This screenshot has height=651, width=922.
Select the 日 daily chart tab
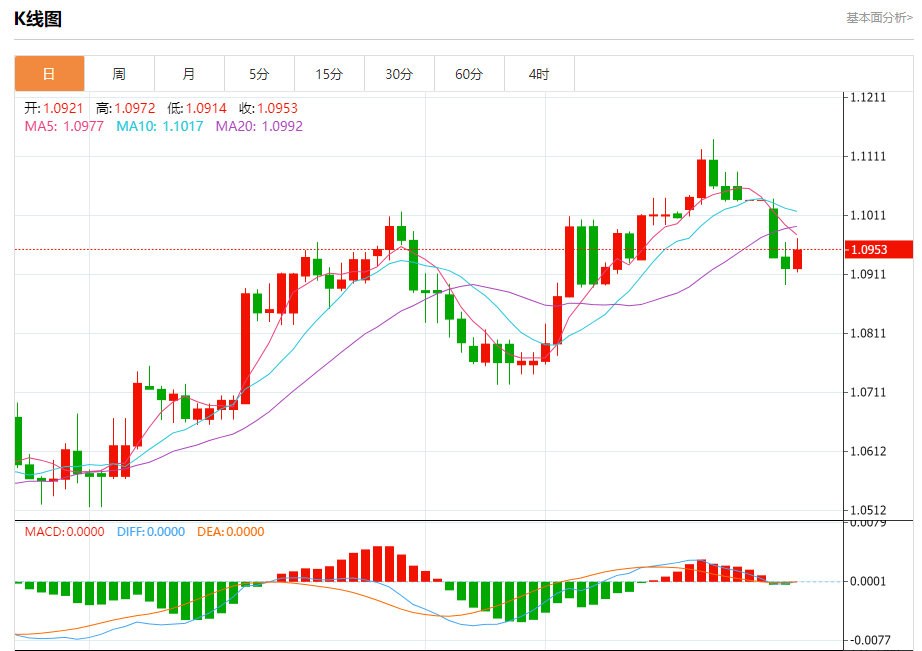[x=49, y=74]
